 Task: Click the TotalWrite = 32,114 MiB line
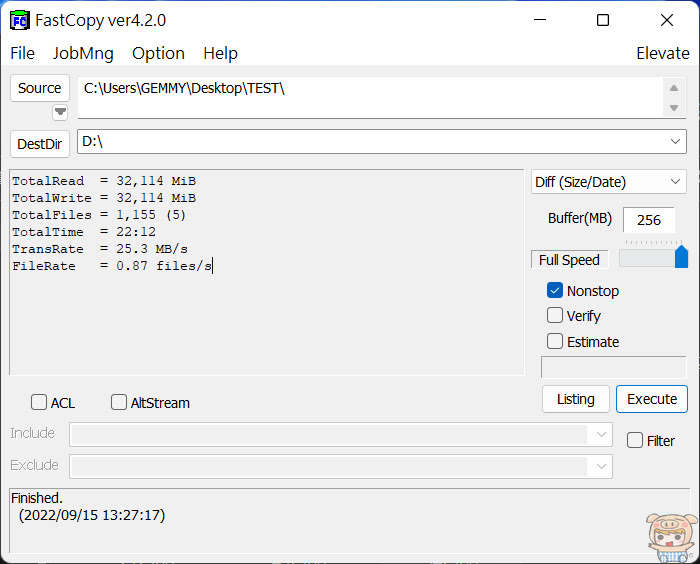coord(104,198)
